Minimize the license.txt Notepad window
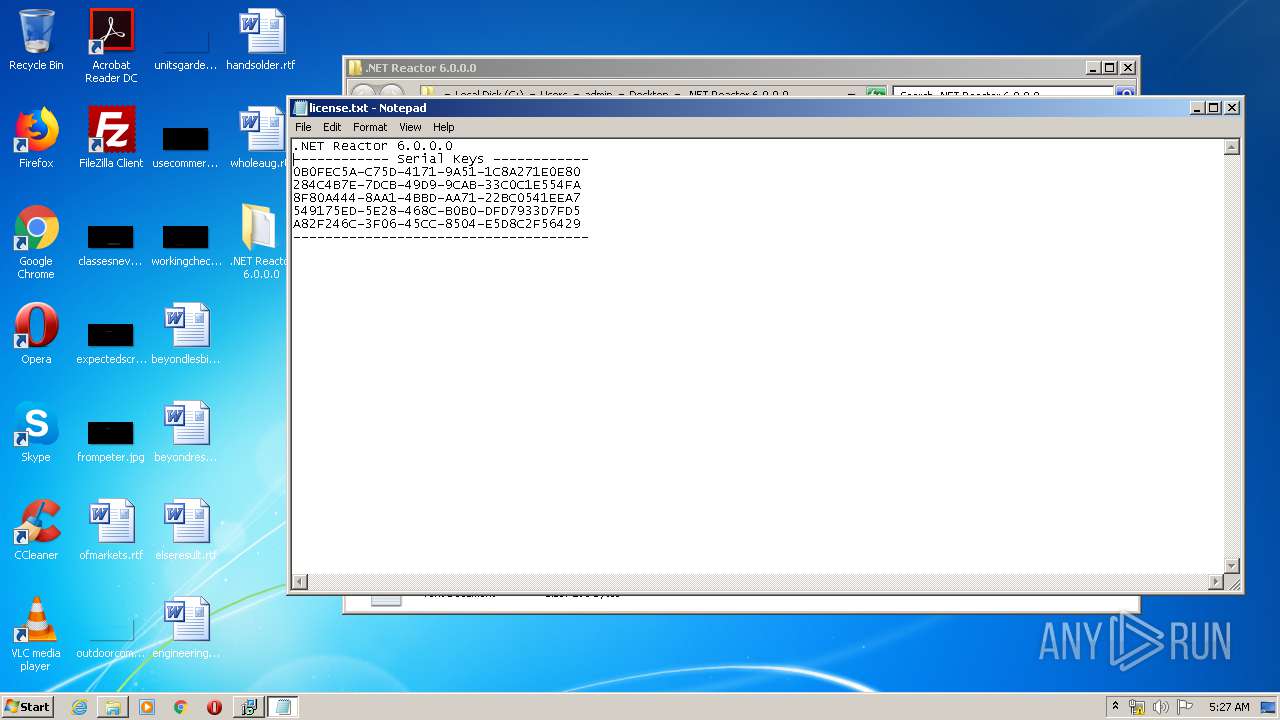The height and width of the screenshot is (720, 1280). coord(1197,108)
